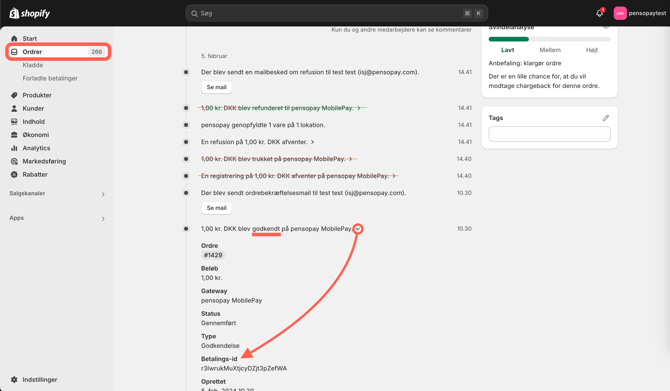Click the 'Højt' risk label
Screen dimensions: 670x391
pyautogui.click(x=592, y=50)
